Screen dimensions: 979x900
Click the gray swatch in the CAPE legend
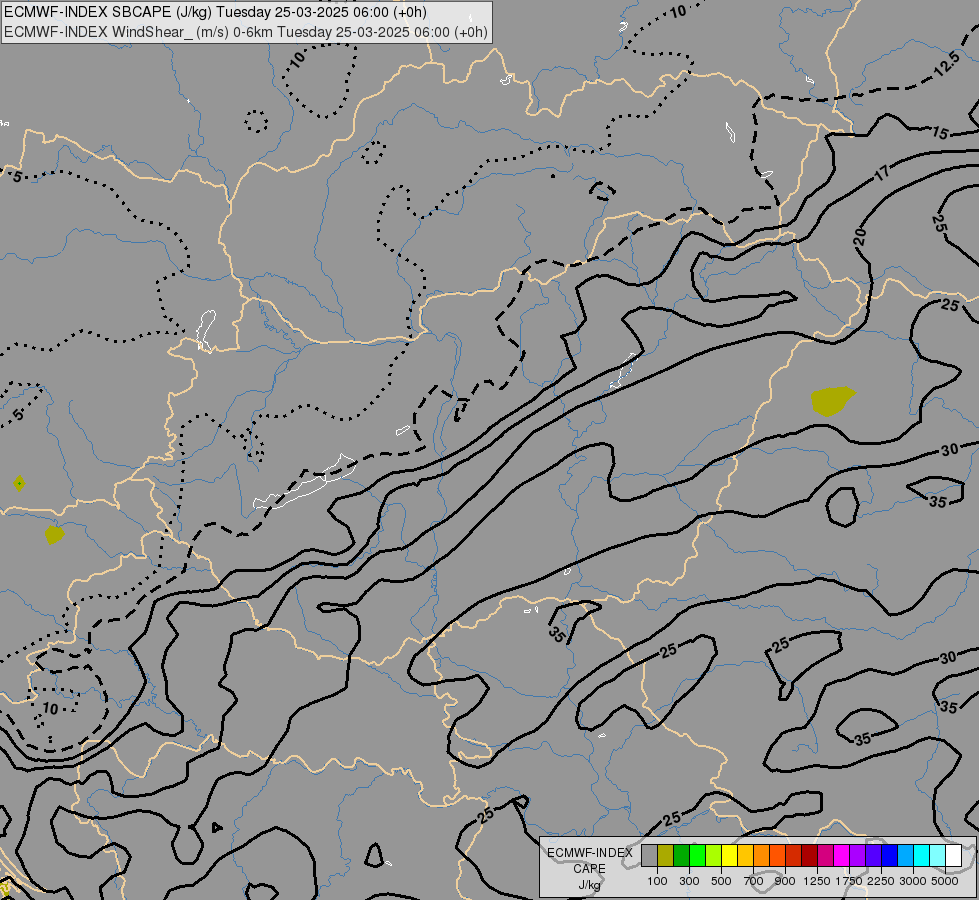649,856
